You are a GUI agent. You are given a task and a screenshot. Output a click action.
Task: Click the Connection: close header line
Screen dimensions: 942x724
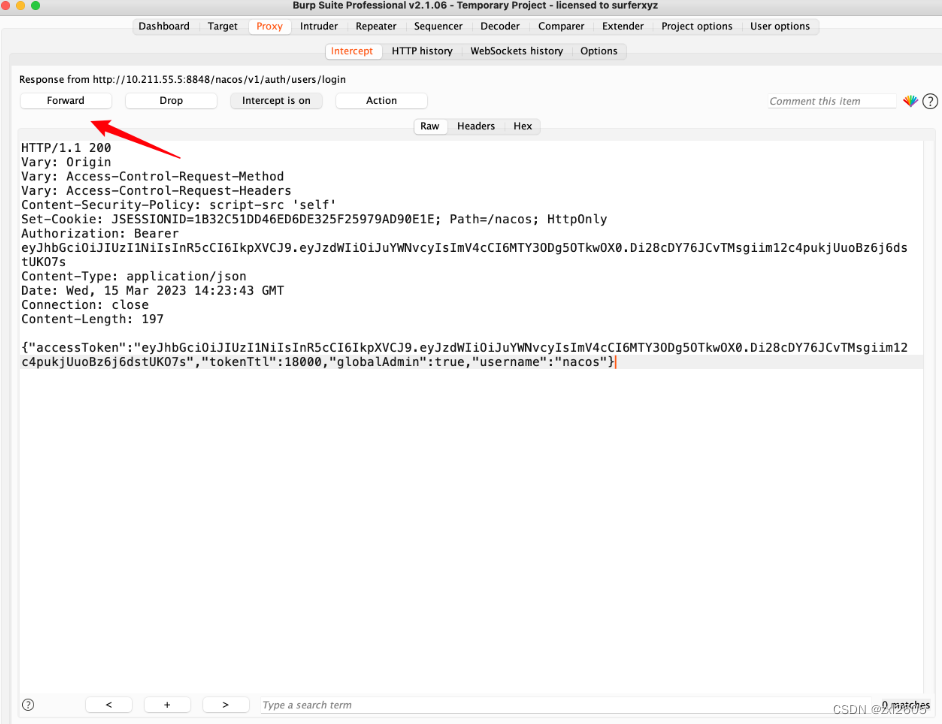pyautogui.click(x=85, y=305)
